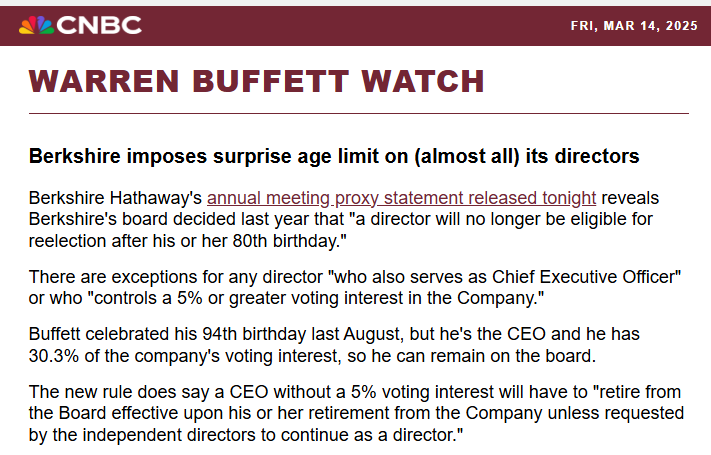This screenshot has height=455, width=711.
Task: Click the maroon header banner background
Action: coord(356,26)
